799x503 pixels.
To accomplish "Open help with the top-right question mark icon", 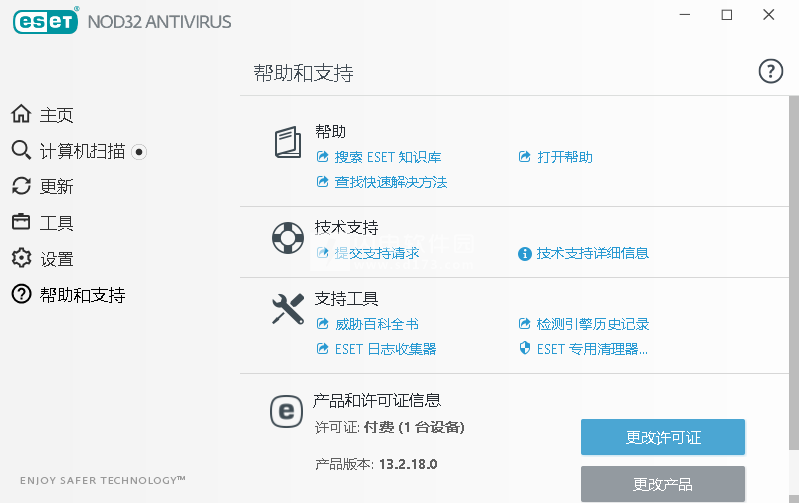I will coord(770,71).
